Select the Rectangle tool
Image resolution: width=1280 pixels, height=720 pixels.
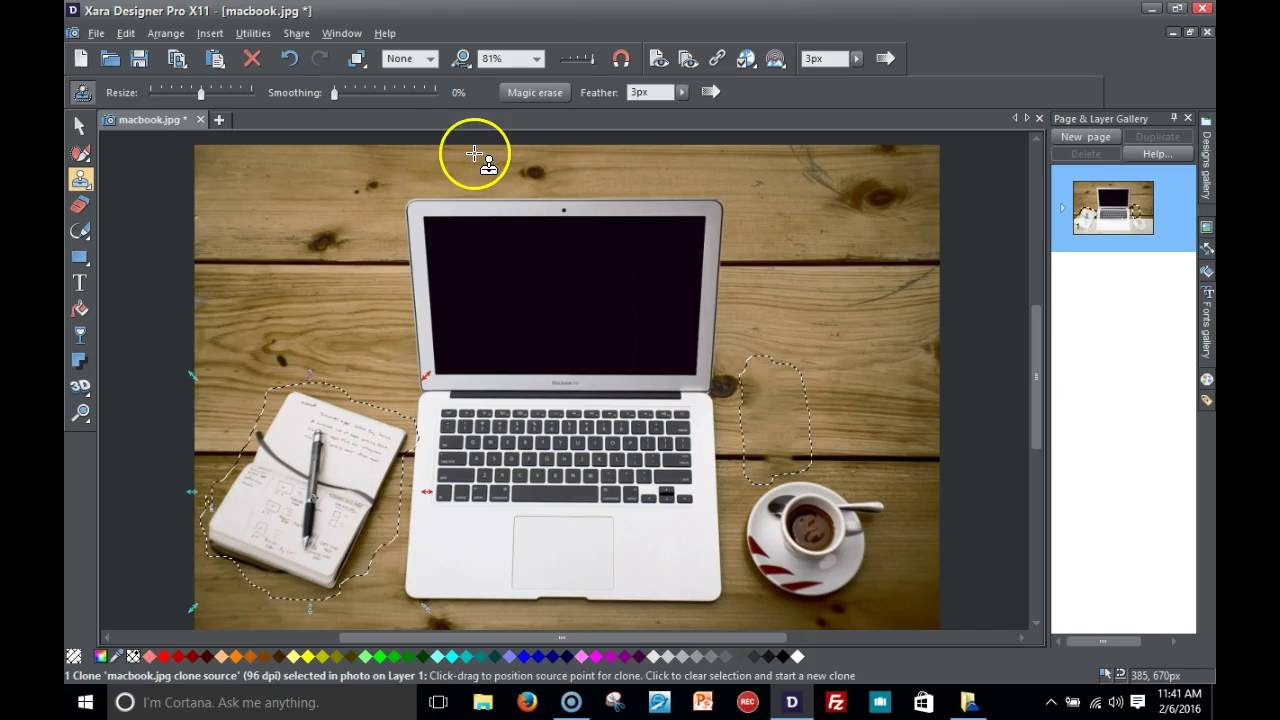[80, 257]
